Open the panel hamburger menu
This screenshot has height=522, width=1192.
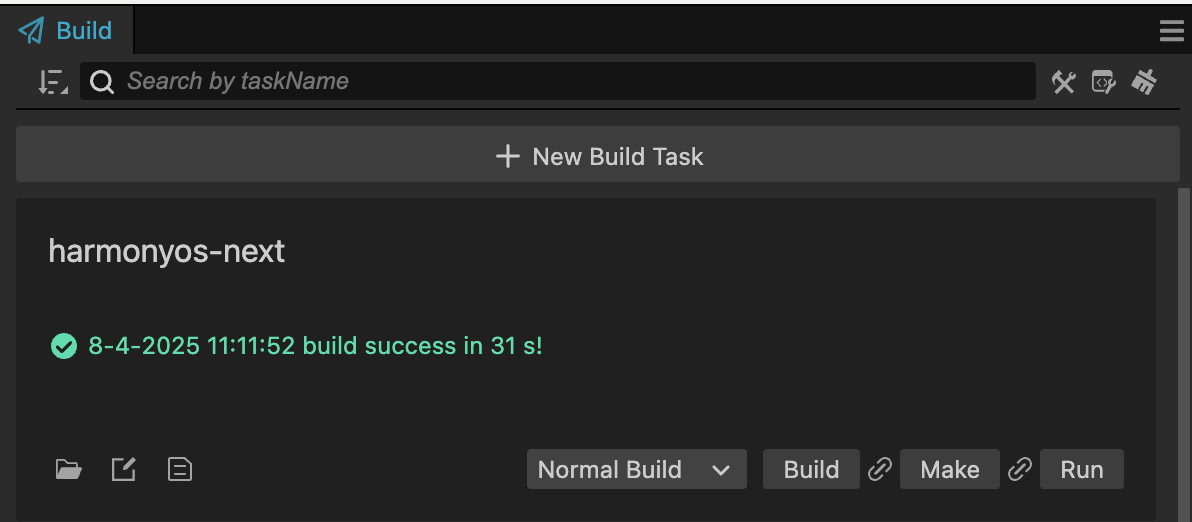(1171, 31)
